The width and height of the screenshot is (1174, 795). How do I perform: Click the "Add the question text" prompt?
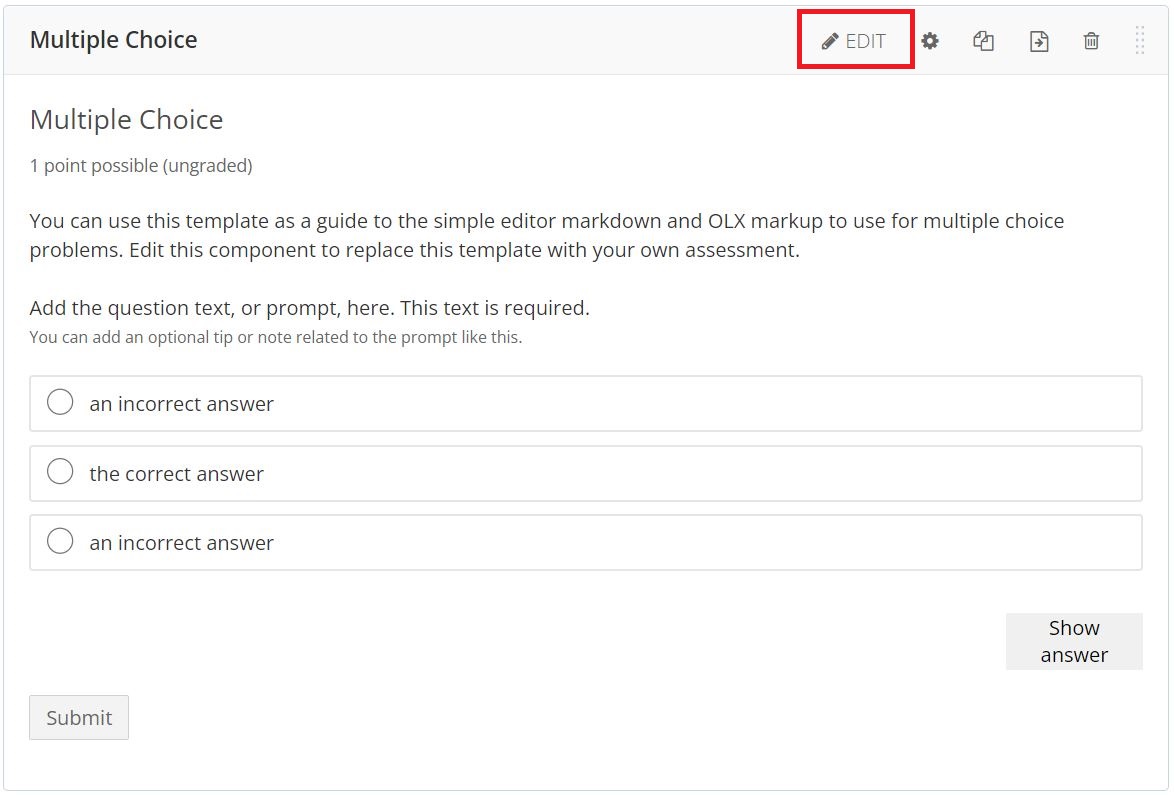coord(309,308)
